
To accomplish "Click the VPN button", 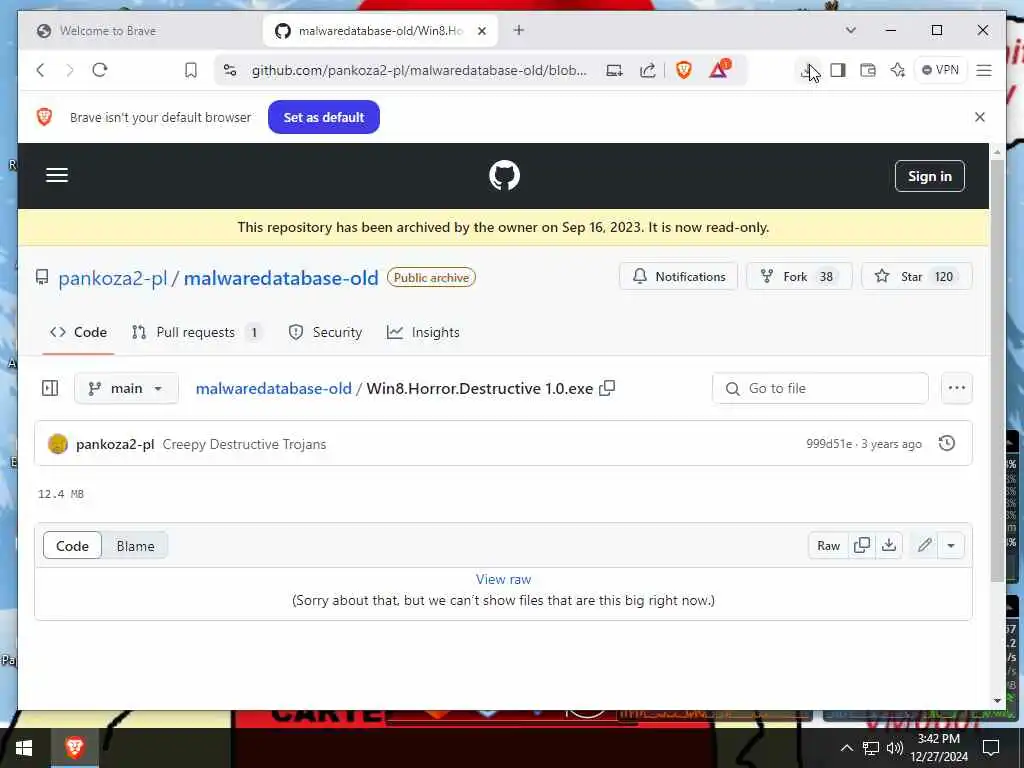I will click(x=940, y=70).
